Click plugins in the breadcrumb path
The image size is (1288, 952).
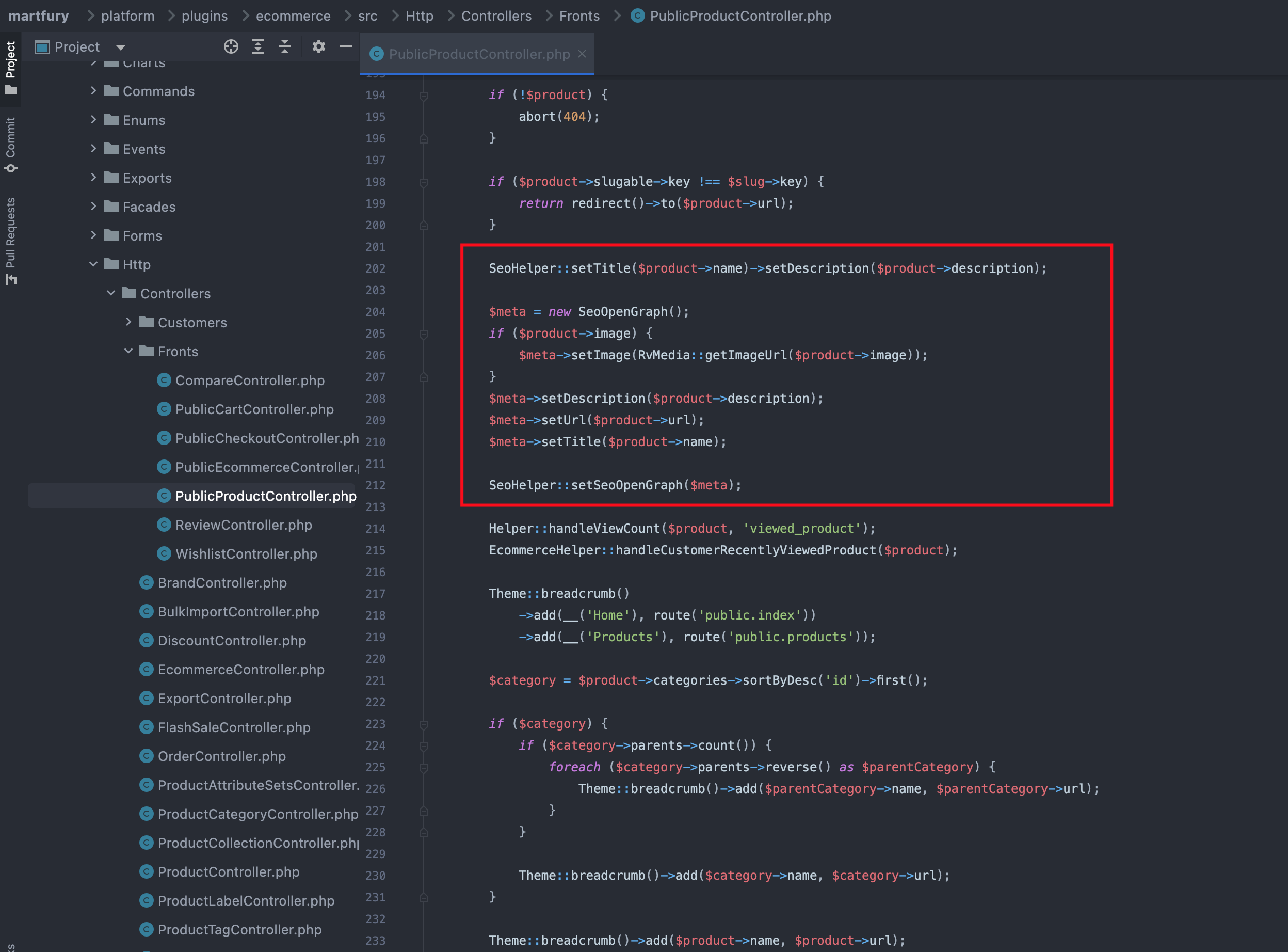[x=204, y=15]
